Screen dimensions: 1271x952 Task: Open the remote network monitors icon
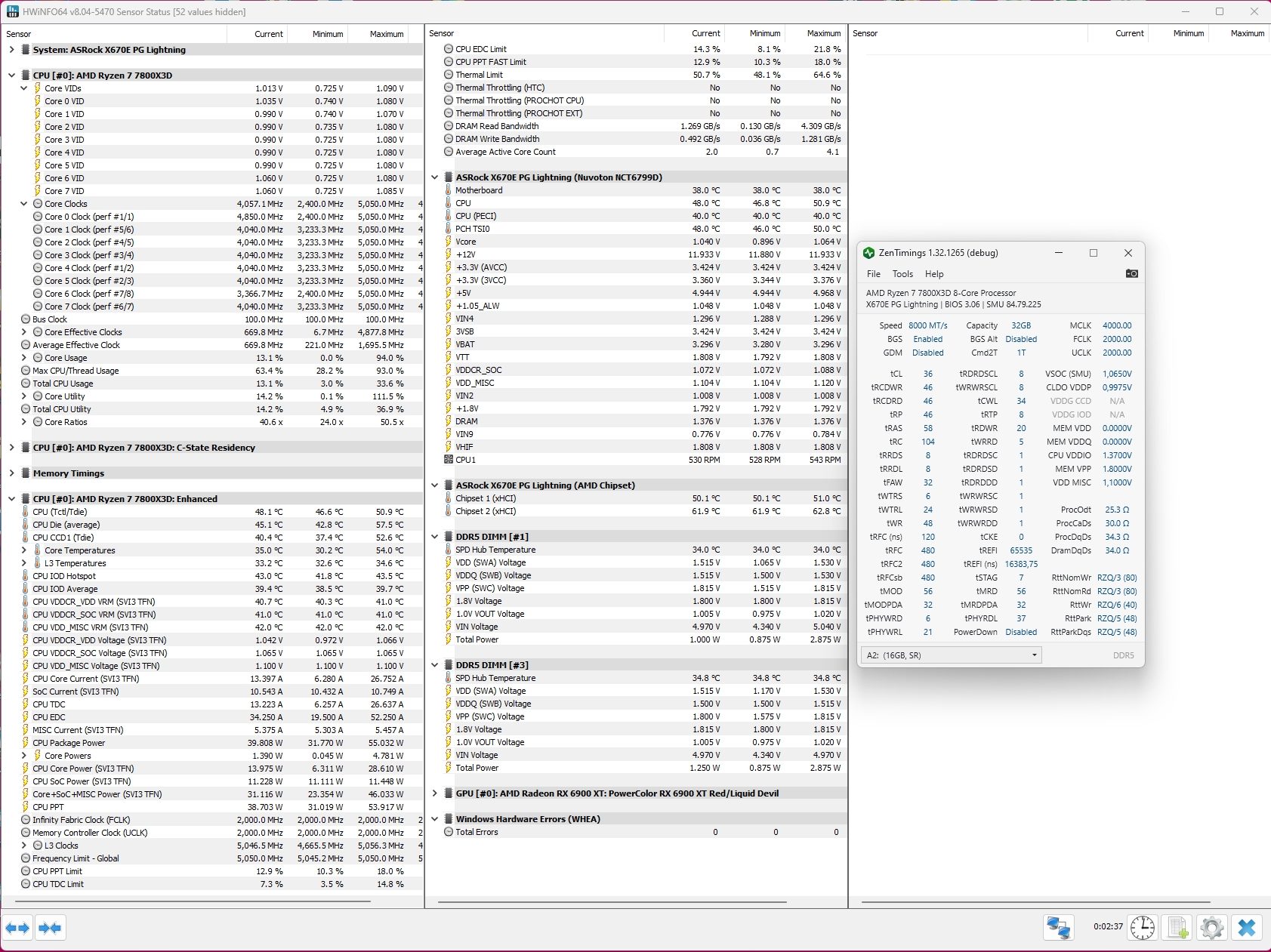(x=1059, y=927)
